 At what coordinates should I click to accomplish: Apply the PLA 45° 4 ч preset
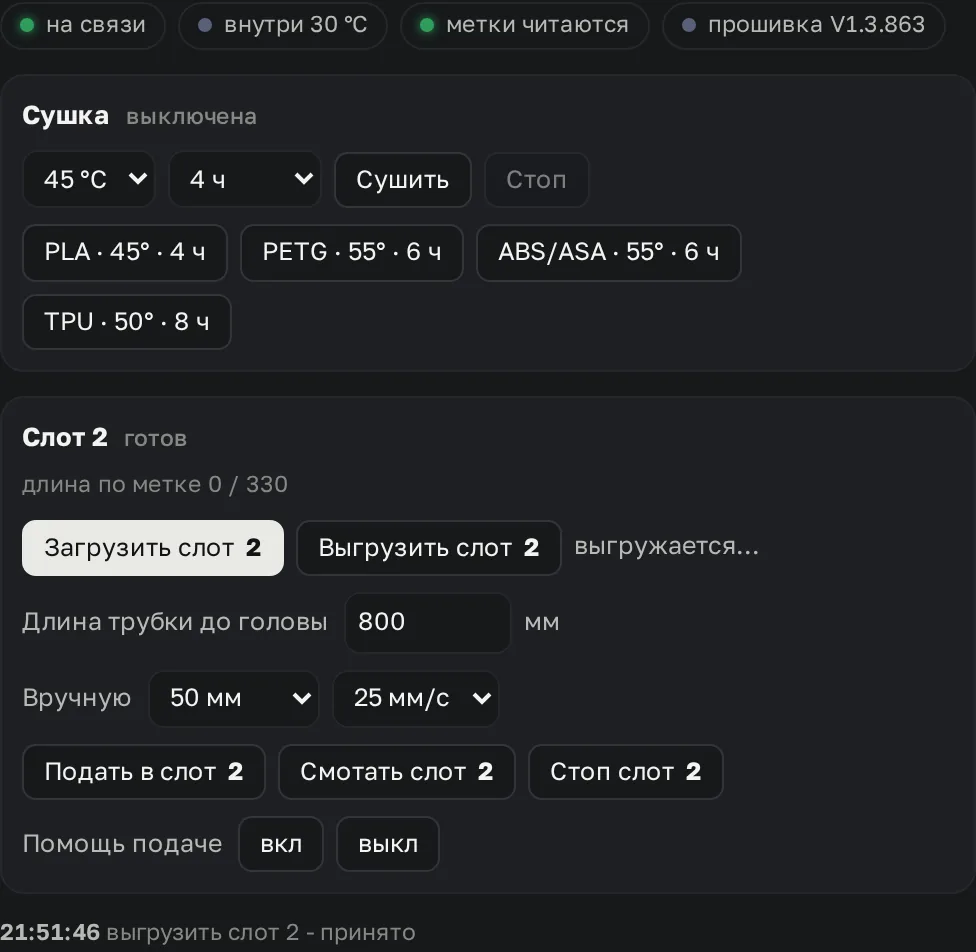pos(125,252)
